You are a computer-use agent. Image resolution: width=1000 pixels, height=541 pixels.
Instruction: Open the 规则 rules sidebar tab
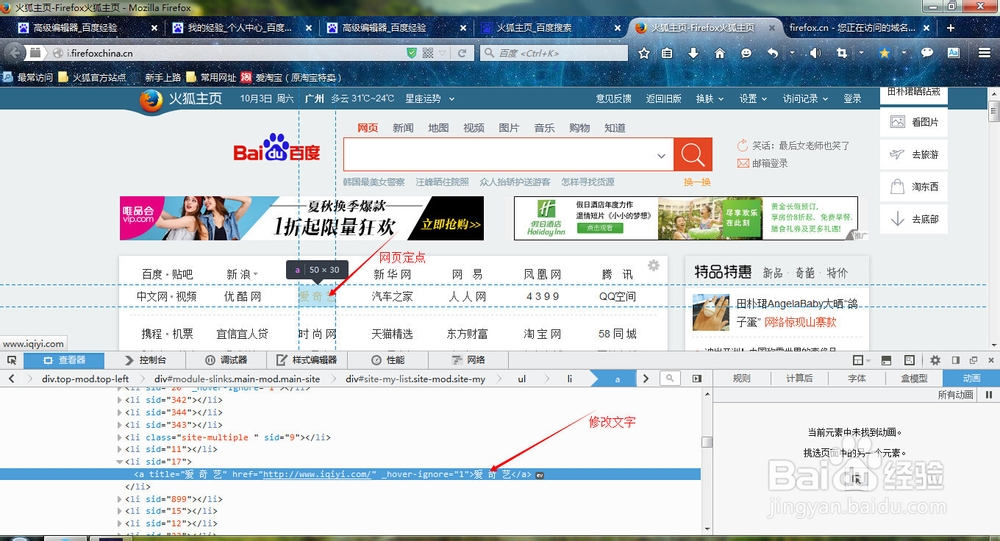742,378
